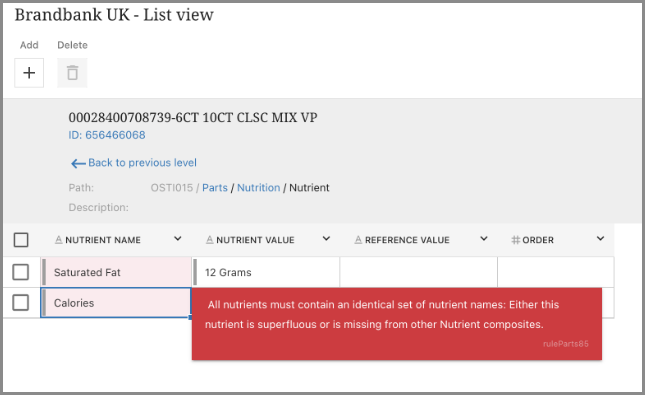Viewport: 645px width, 395px height.
Task: Check the Saturated Fat row checkbox
Action: click(21, 272)
